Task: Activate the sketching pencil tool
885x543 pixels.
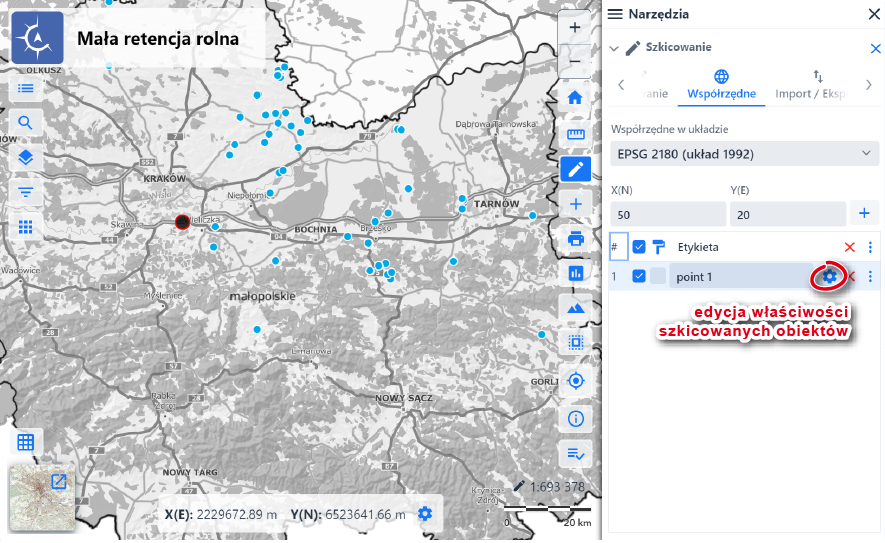Action: 575,169
